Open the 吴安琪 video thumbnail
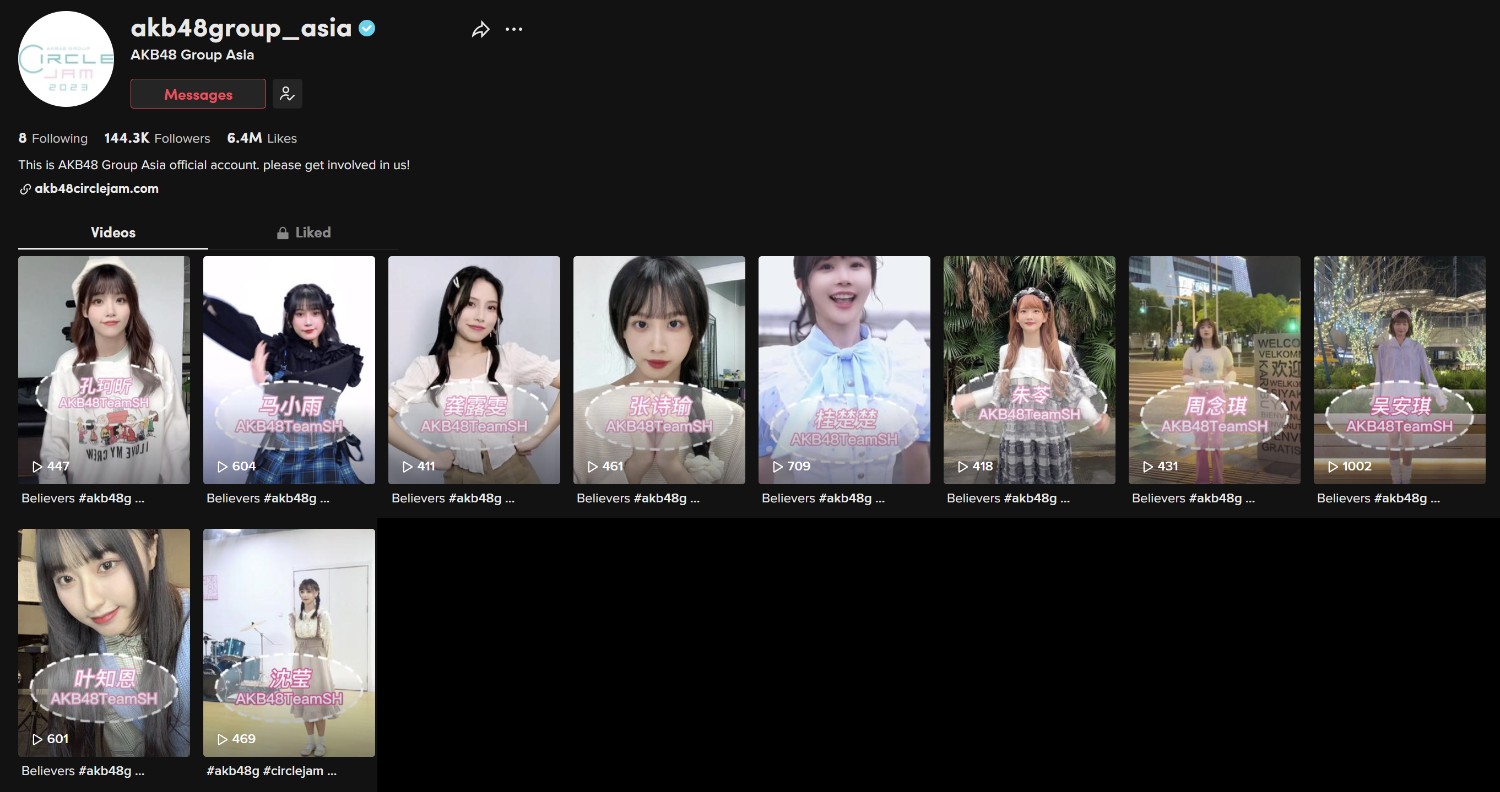This screenshot has height=792, width=1500. coord(1400,370)
